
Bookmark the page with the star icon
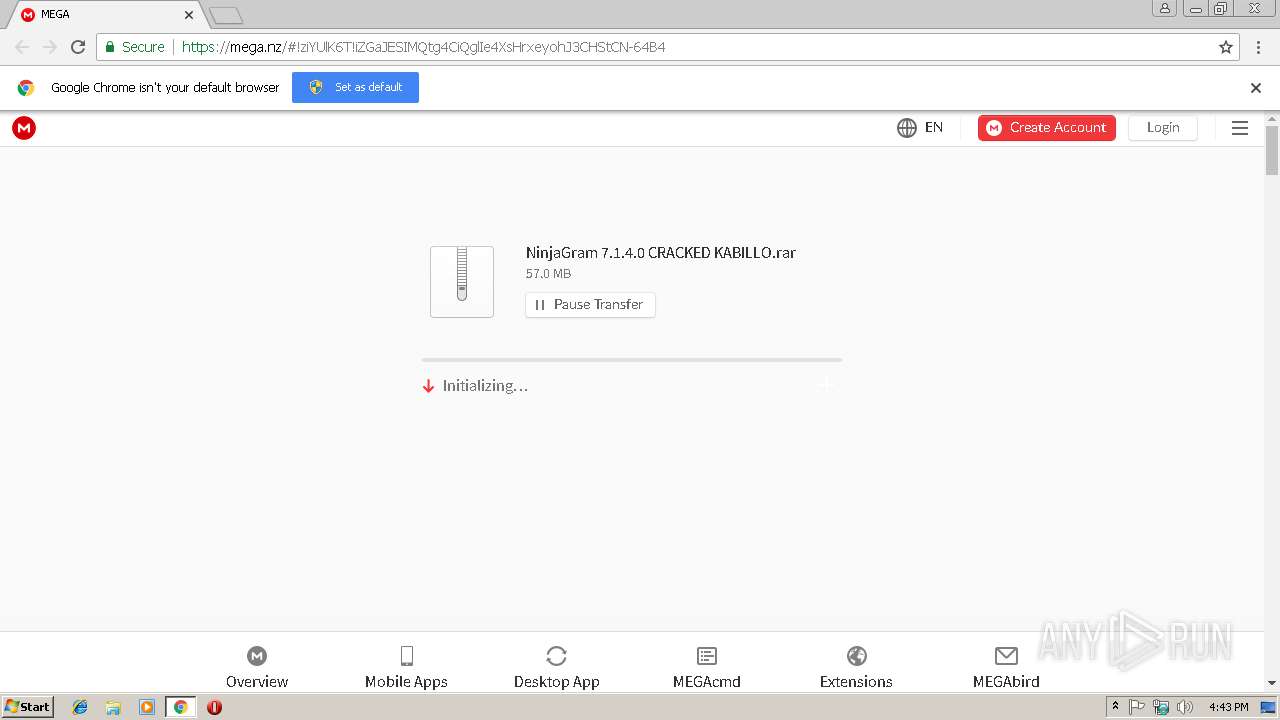click(x=1226, y=47)
